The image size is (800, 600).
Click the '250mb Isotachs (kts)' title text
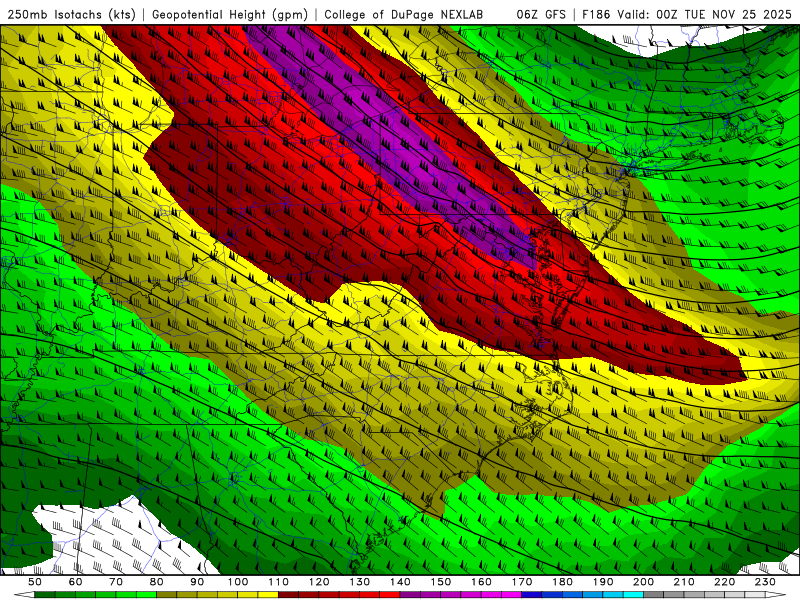[72, 14]
